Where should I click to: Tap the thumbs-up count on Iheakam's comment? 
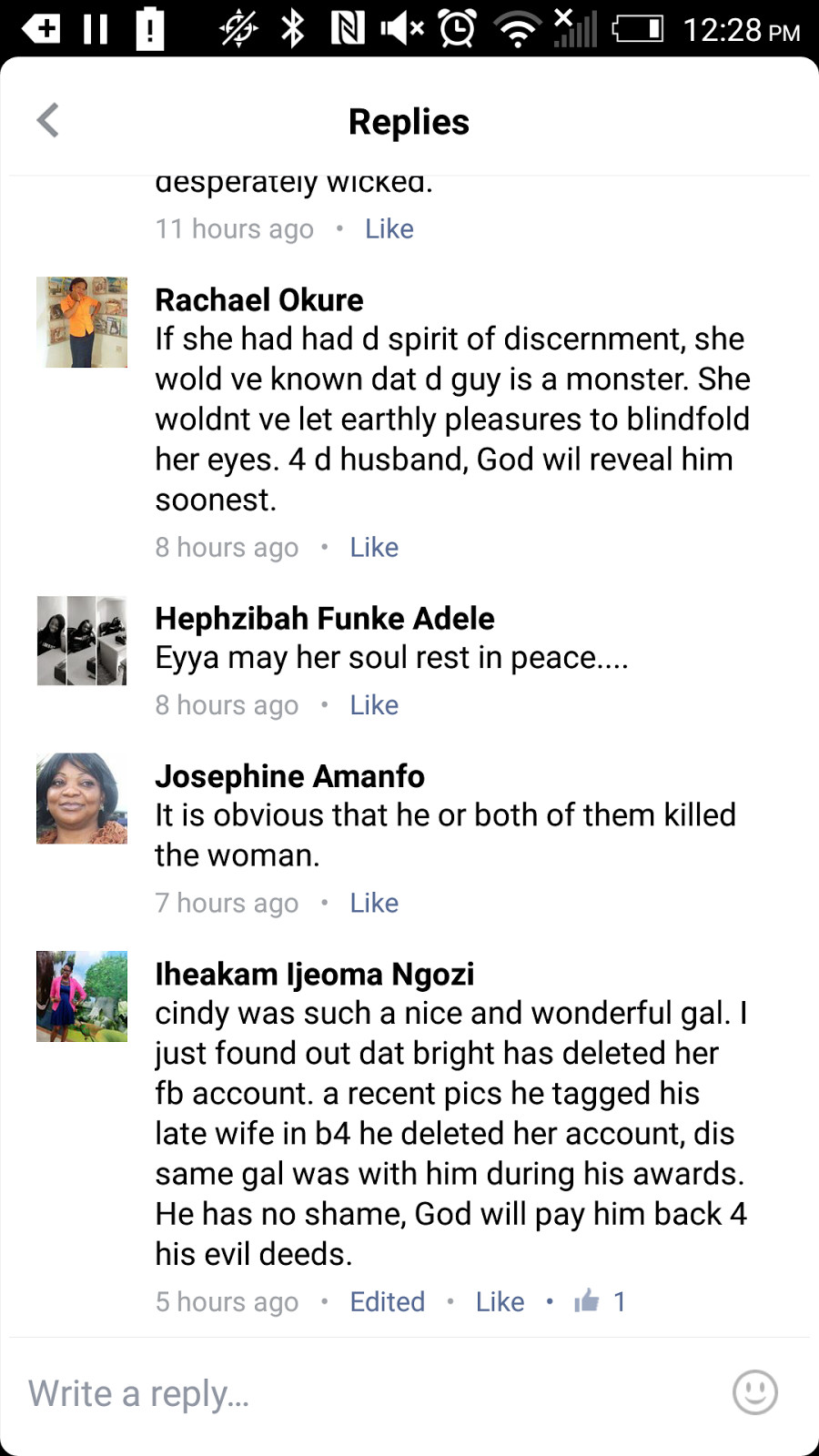pyautogui.click(x=600, y=1301)
